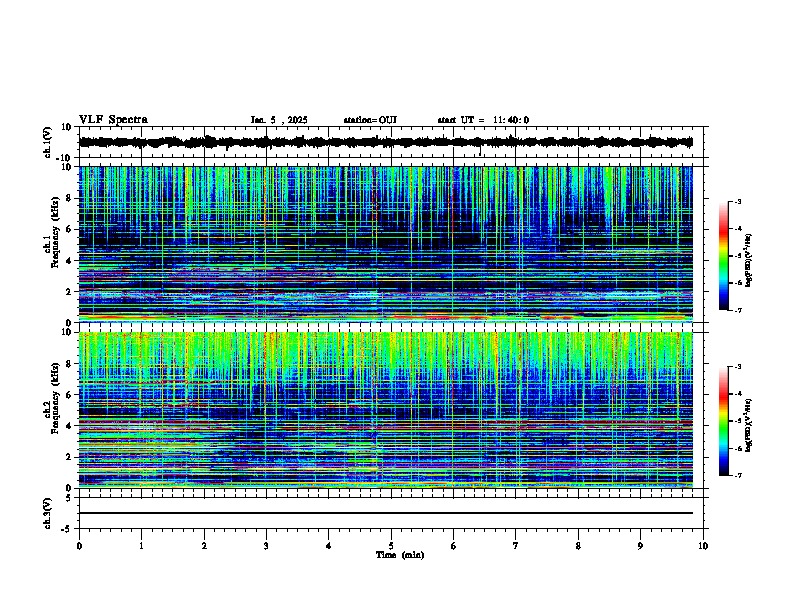Click time-axis tick label "1"
This screenshot has width=792, height=612.
click(x=141, y=546)
